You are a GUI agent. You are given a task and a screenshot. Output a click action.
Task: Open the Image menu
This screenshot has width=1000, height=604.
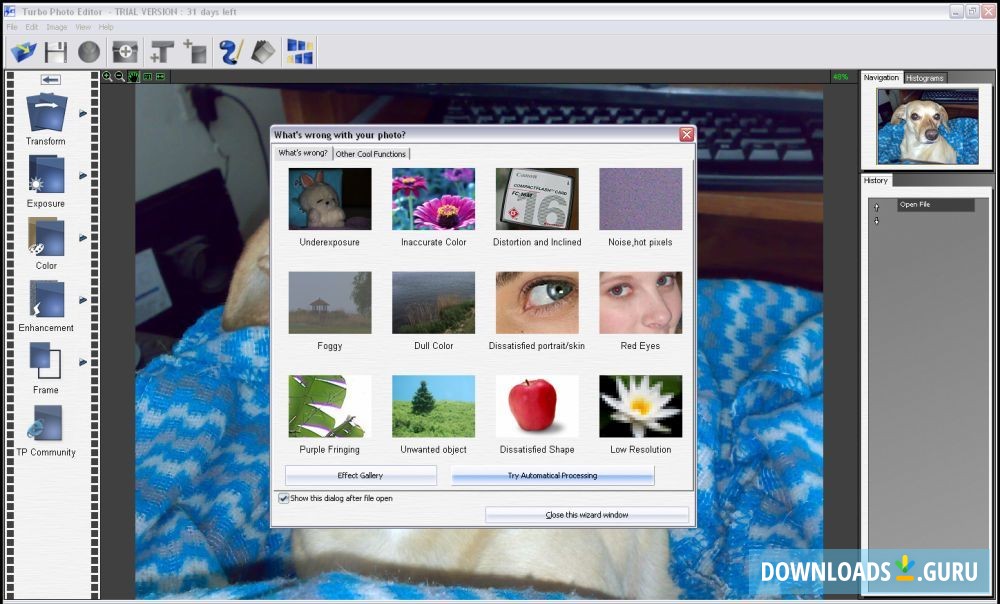pyautogui.click(x=57, y=27)
